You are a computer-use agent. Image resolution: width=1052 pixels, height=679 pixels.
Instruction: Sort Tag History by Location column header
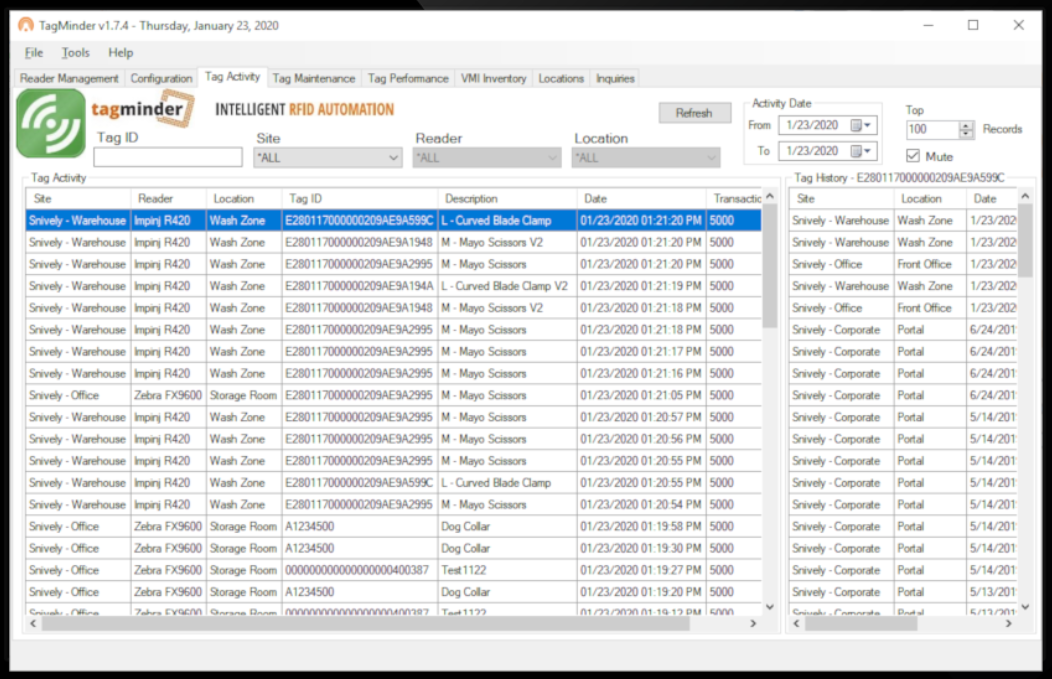pos(930,199)
